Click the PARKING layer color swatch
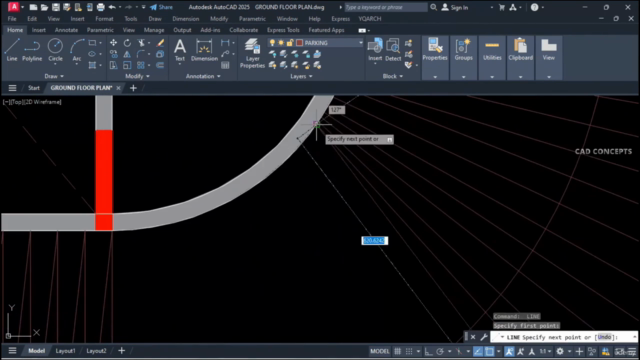This screenshot has height=360, width=640. click(300, 43)
